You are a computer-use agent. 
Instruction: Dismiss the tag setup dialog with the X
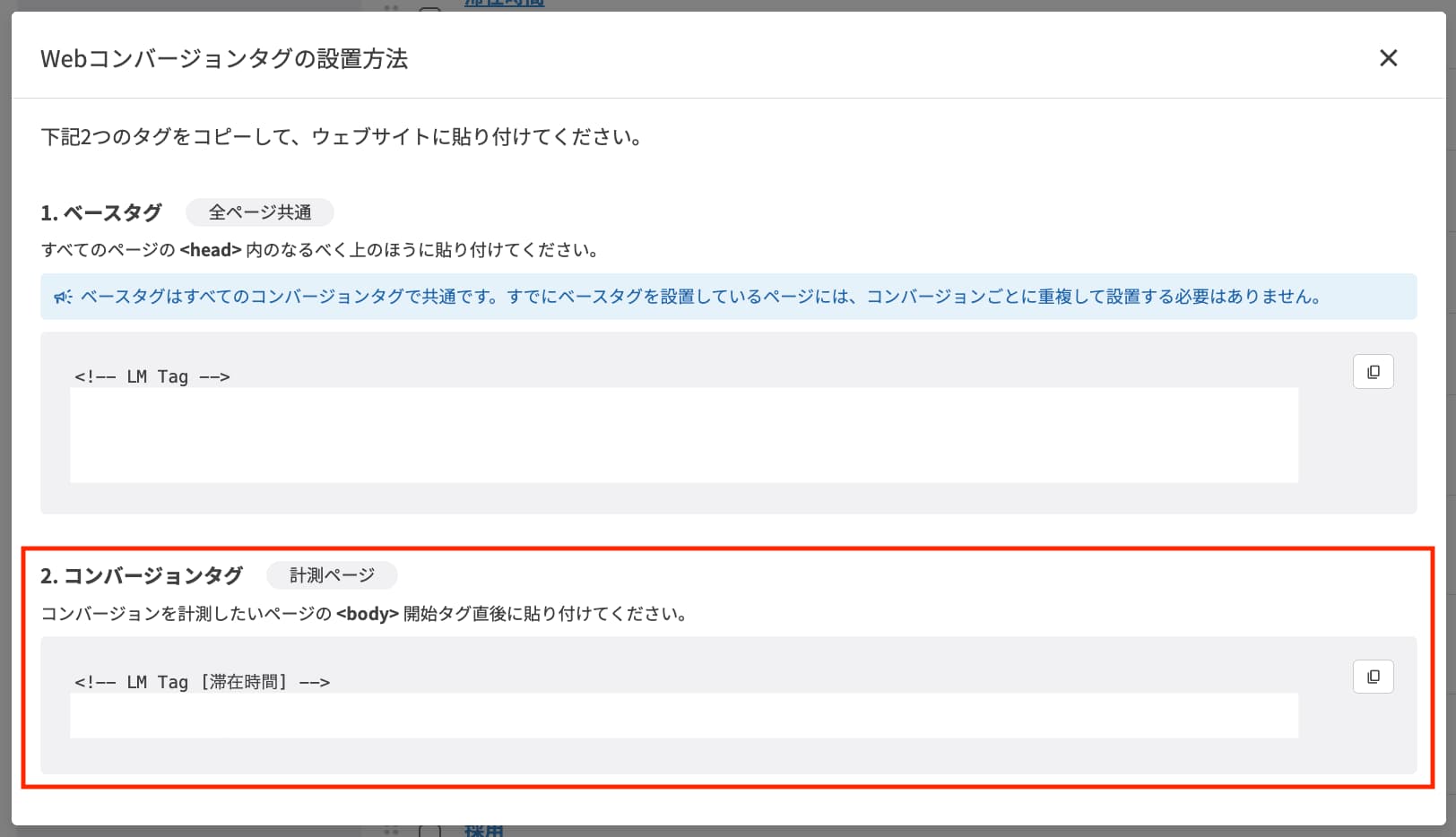tap(1389, 57)
